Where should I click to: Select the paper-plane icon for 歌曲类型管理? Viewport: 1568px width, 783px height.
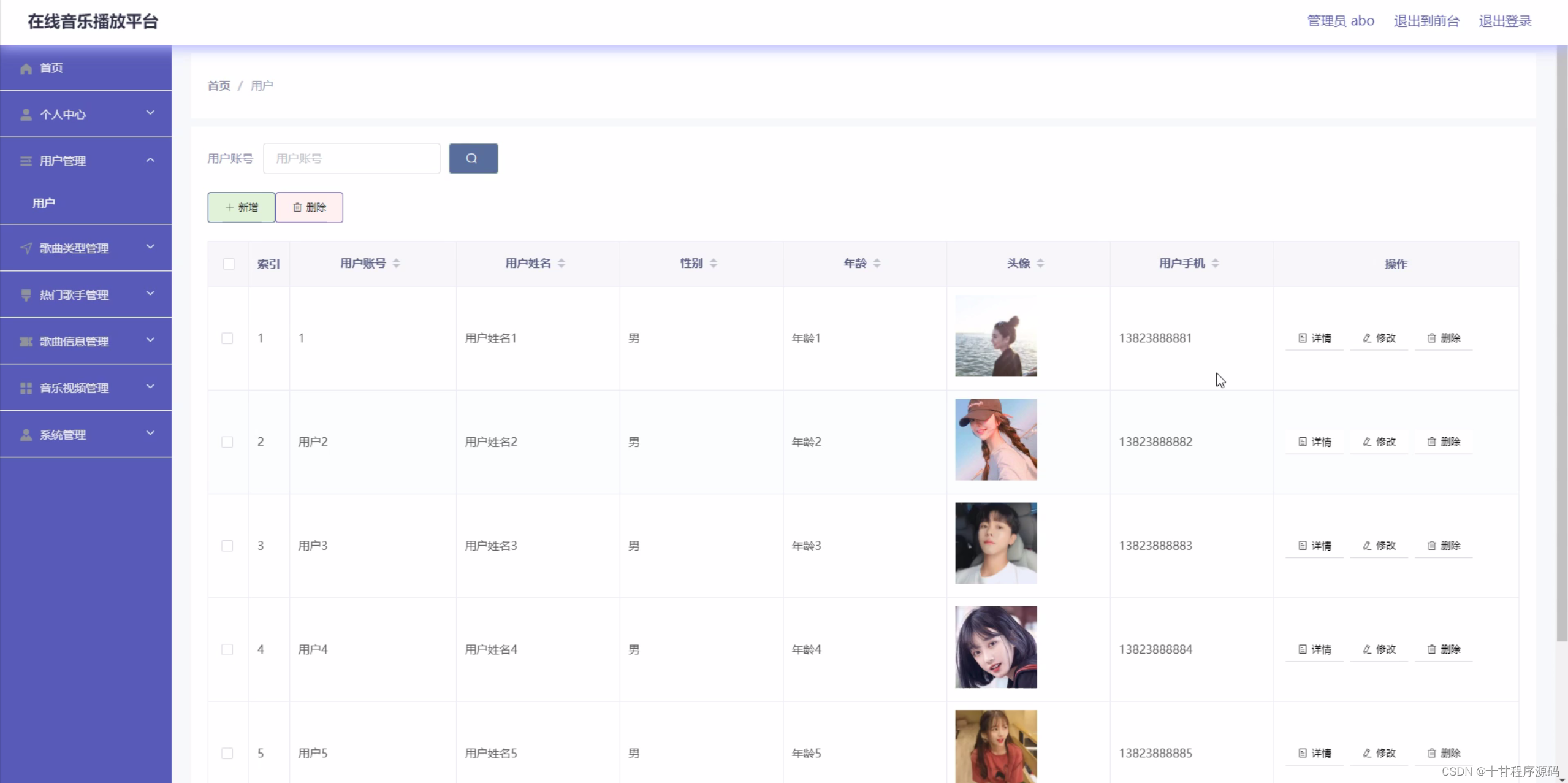click(25, 248)
